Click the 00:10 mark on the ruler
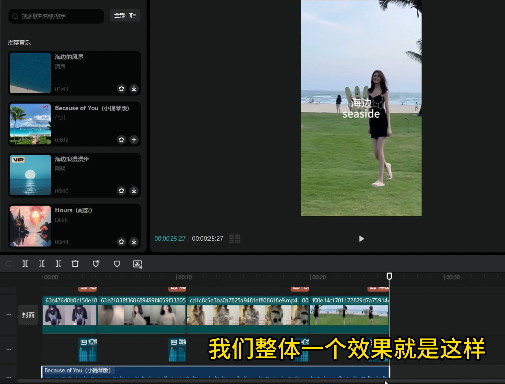The image size is (505, 384). tap(184, 277)
